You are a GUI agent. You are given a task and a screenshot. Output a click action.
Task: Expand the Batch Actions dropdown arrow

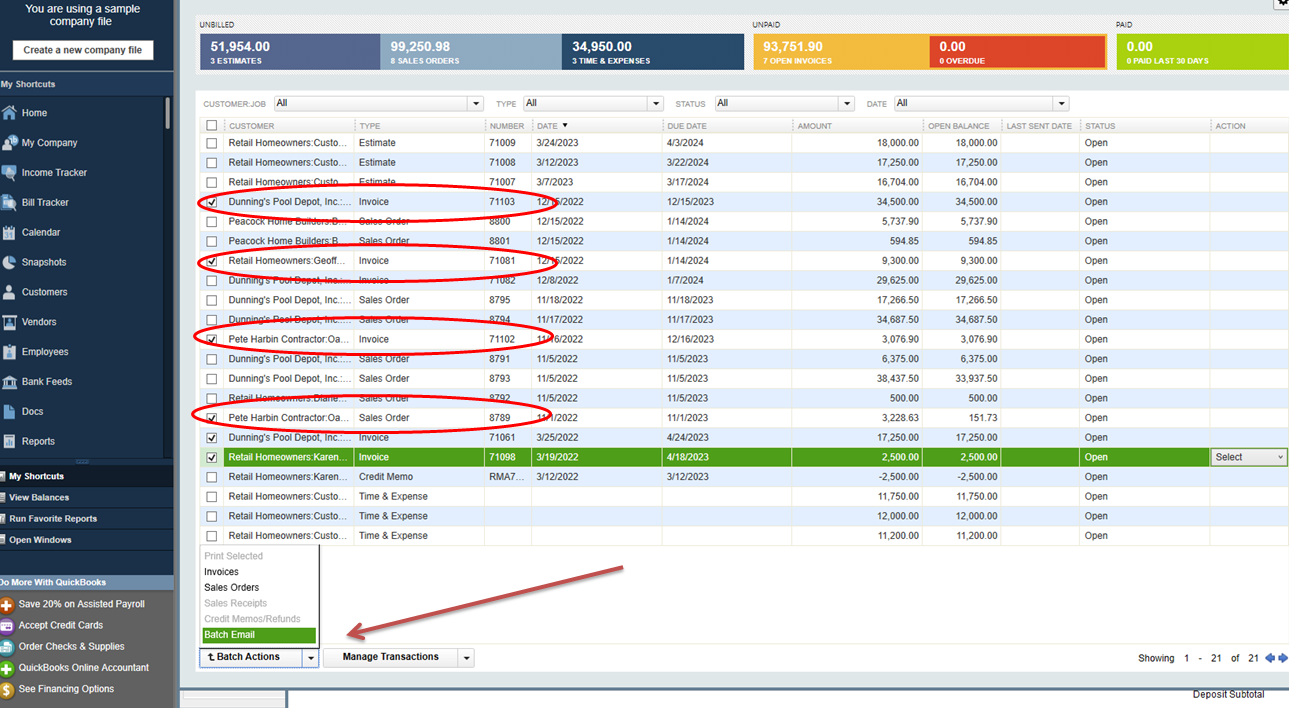coord(311,658)
